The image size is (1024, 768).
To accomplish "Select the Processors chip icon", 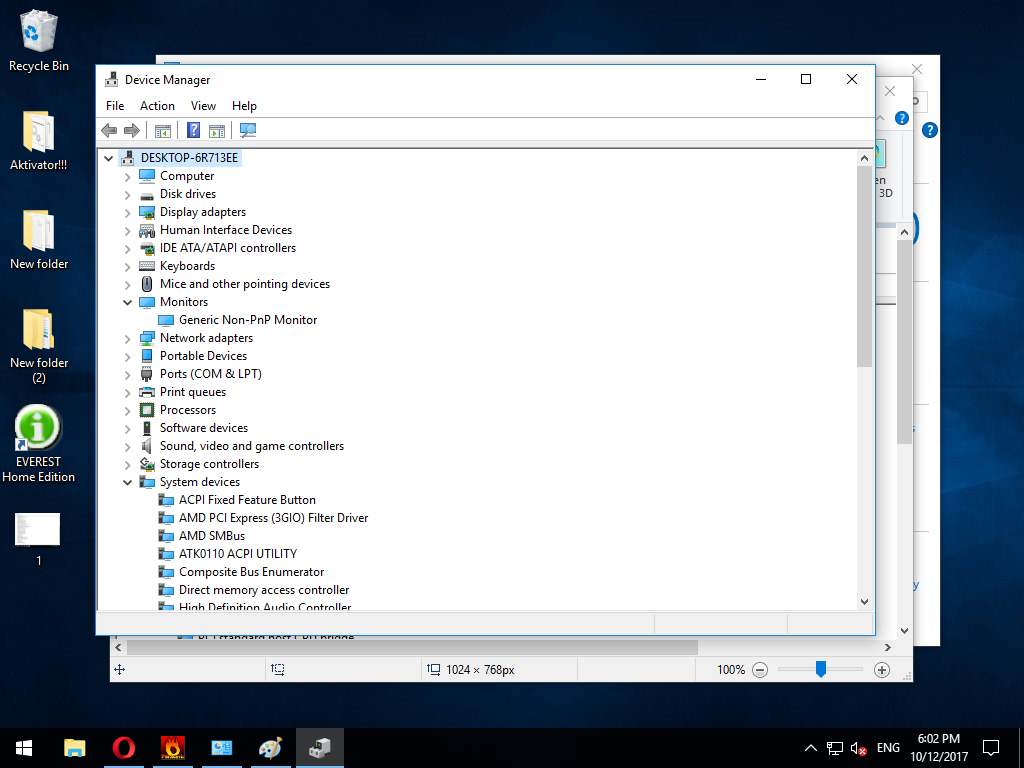I will click(147, 410).
